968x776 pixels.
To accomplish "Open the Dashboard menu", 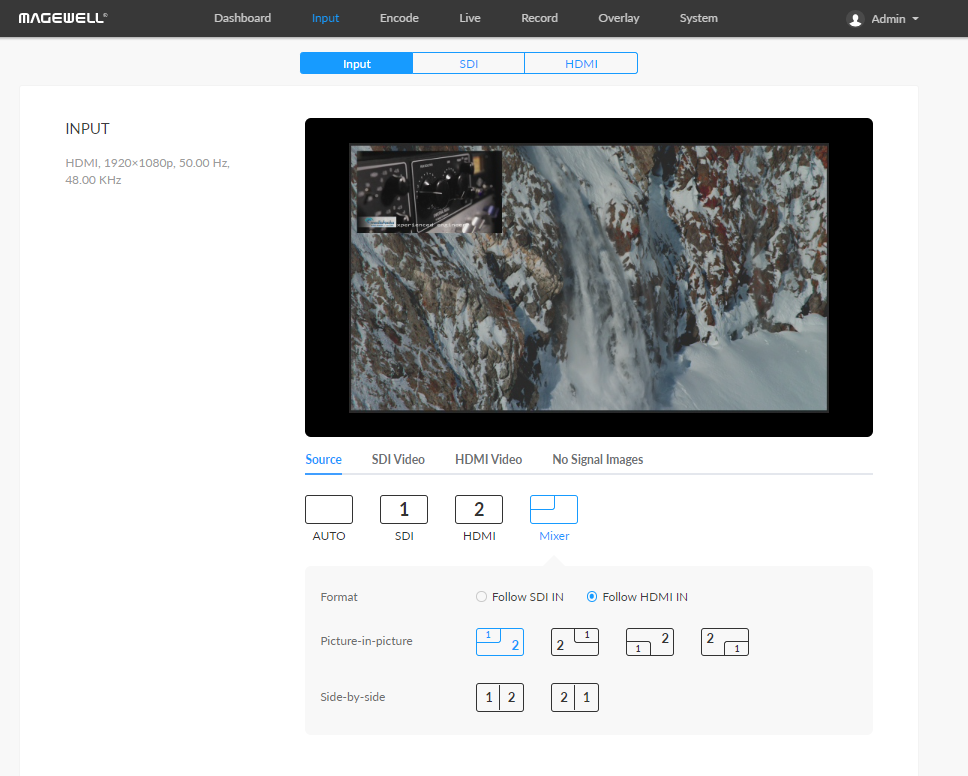I will (243, 18).
